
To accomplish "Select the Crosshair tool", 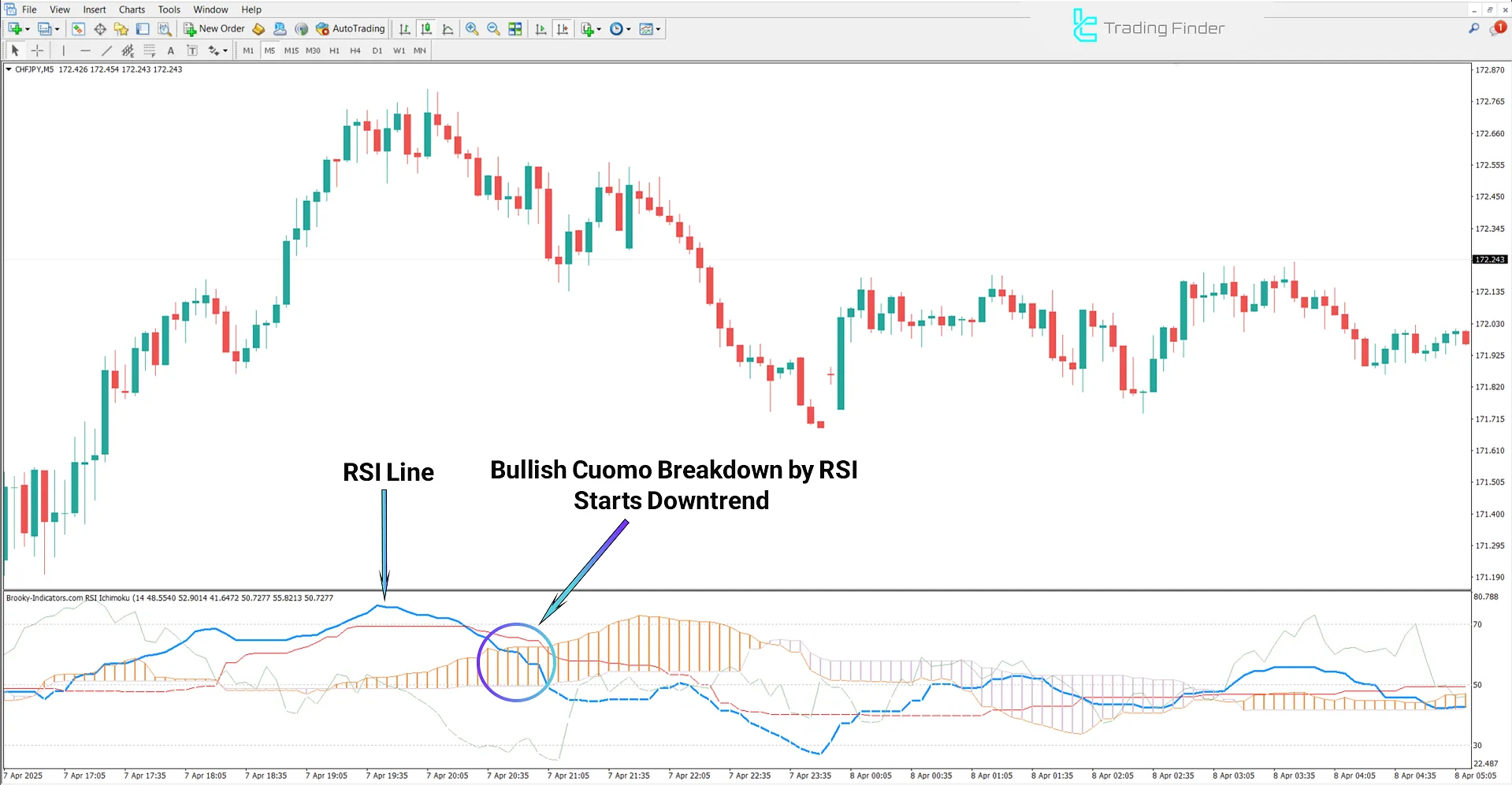I will (37, 50).
